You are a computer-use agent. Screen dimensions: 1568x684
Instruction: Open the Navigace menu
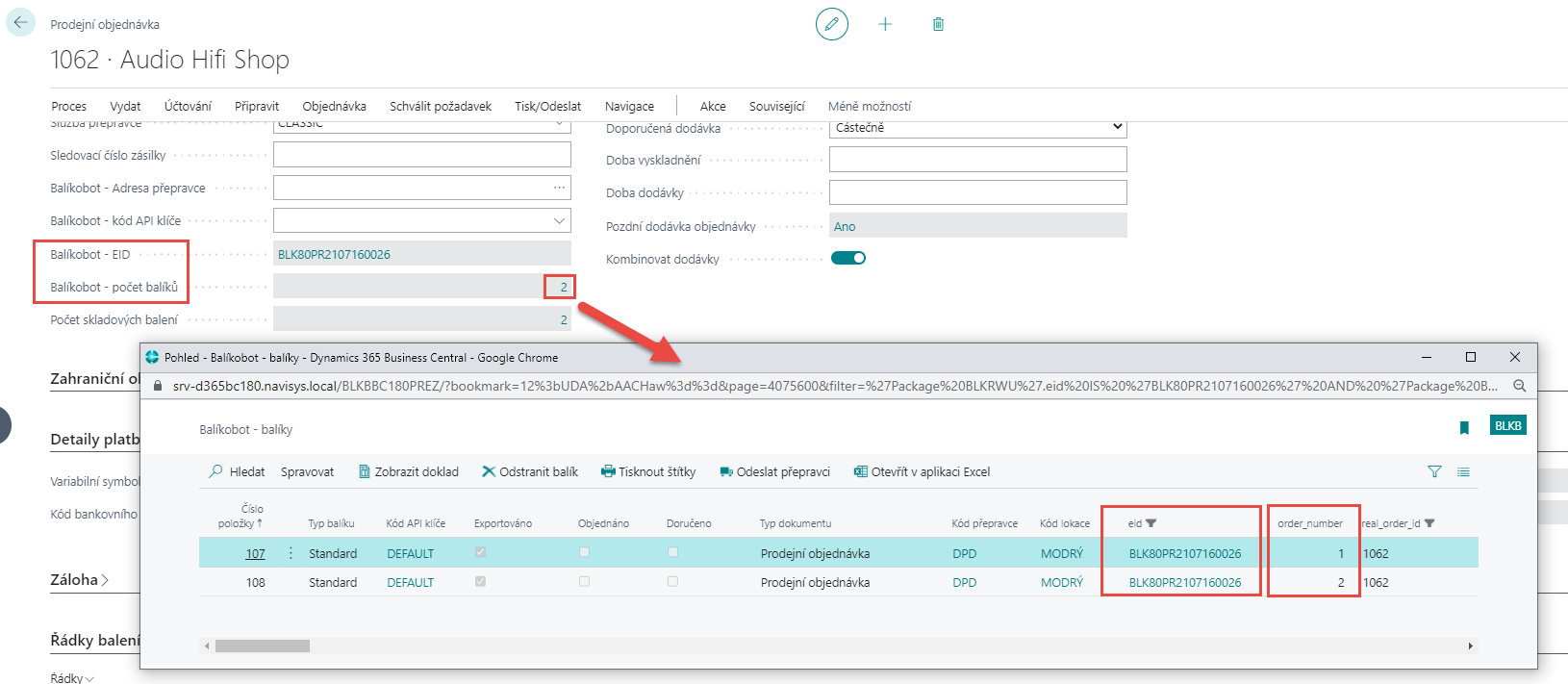[629, 106]
